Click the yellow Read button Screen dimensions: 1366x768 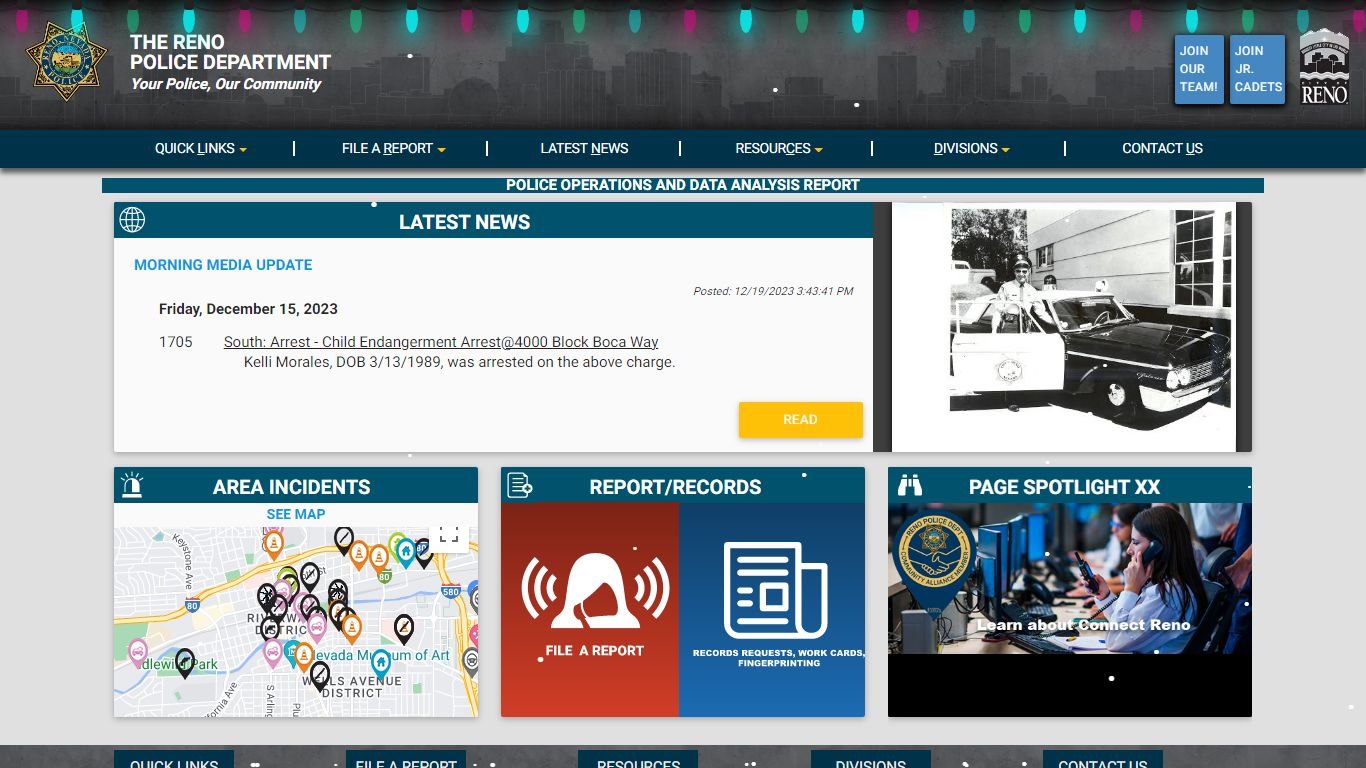[x=800, y=420]
